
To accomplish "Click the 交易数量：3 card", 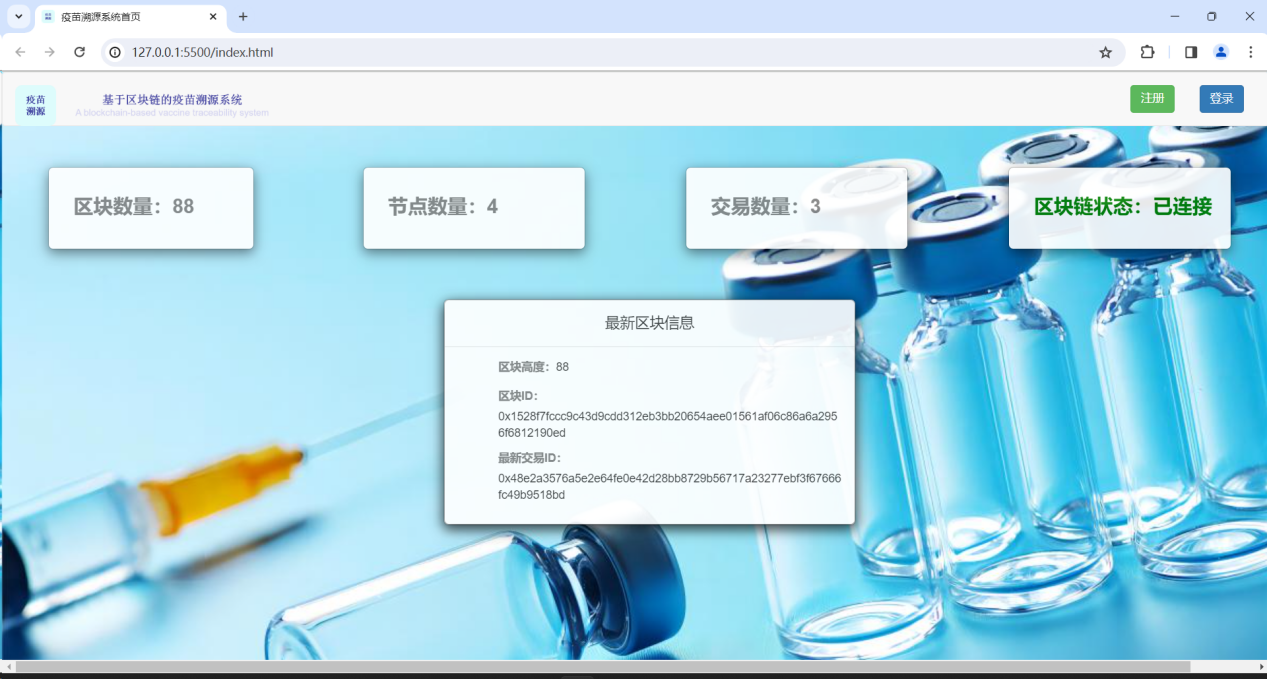I will [796, 208].
